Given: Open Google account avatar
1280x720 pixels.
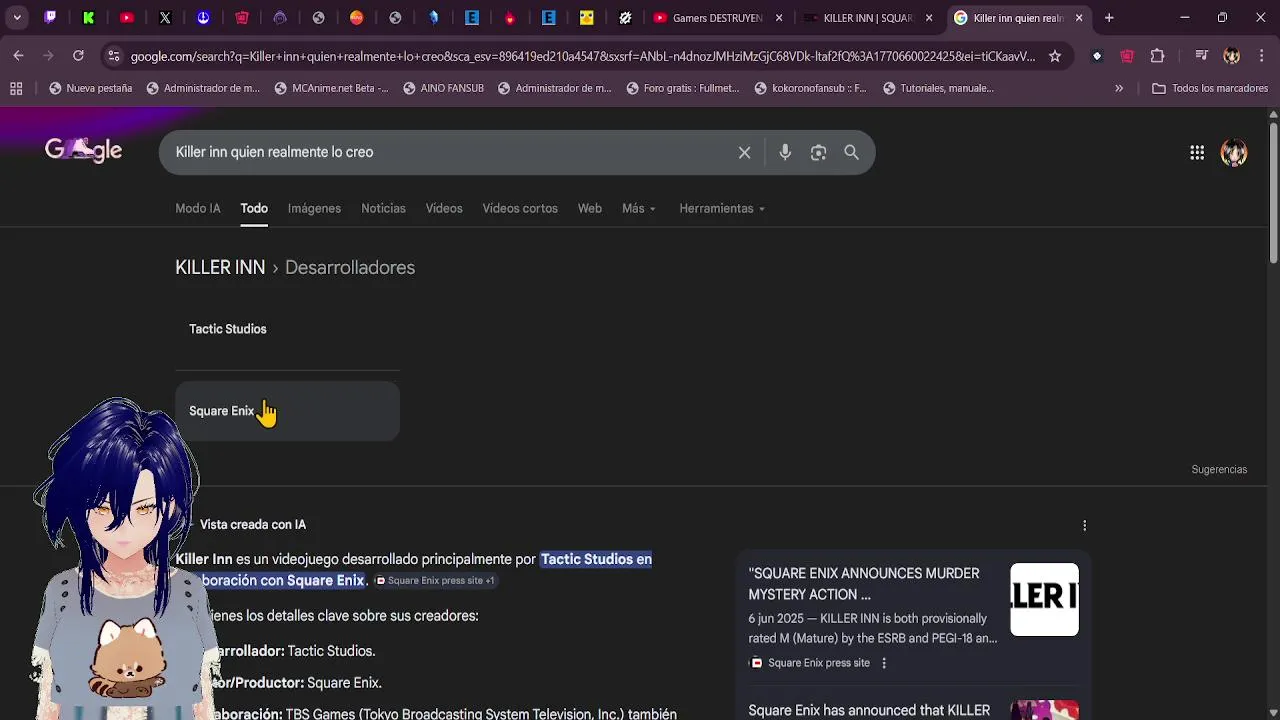Looking at the screenshot, I should (x=1234, y=152).
